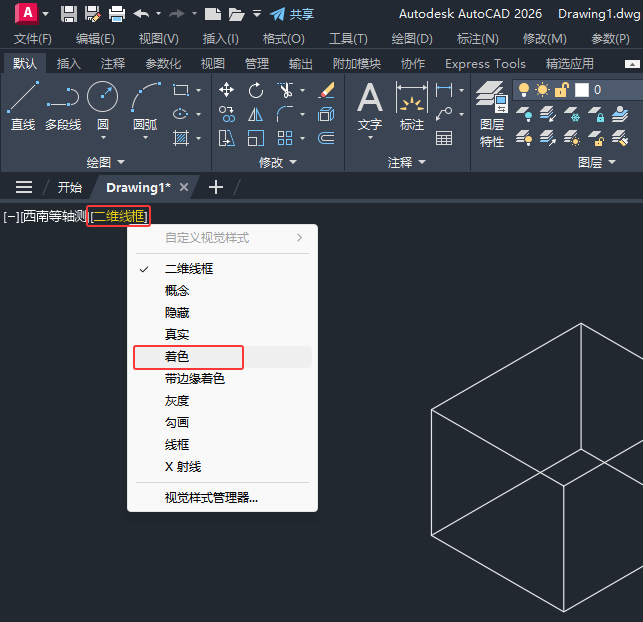This screenshot has width=643, height=622.
Task: Click the Hatch pattern icon
Action: (181, 138)
